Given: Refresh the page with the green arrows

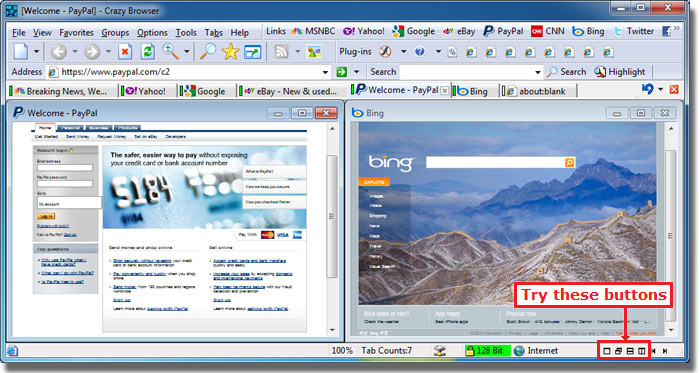Looking at the screenshot, I should (x=148, y=52).
